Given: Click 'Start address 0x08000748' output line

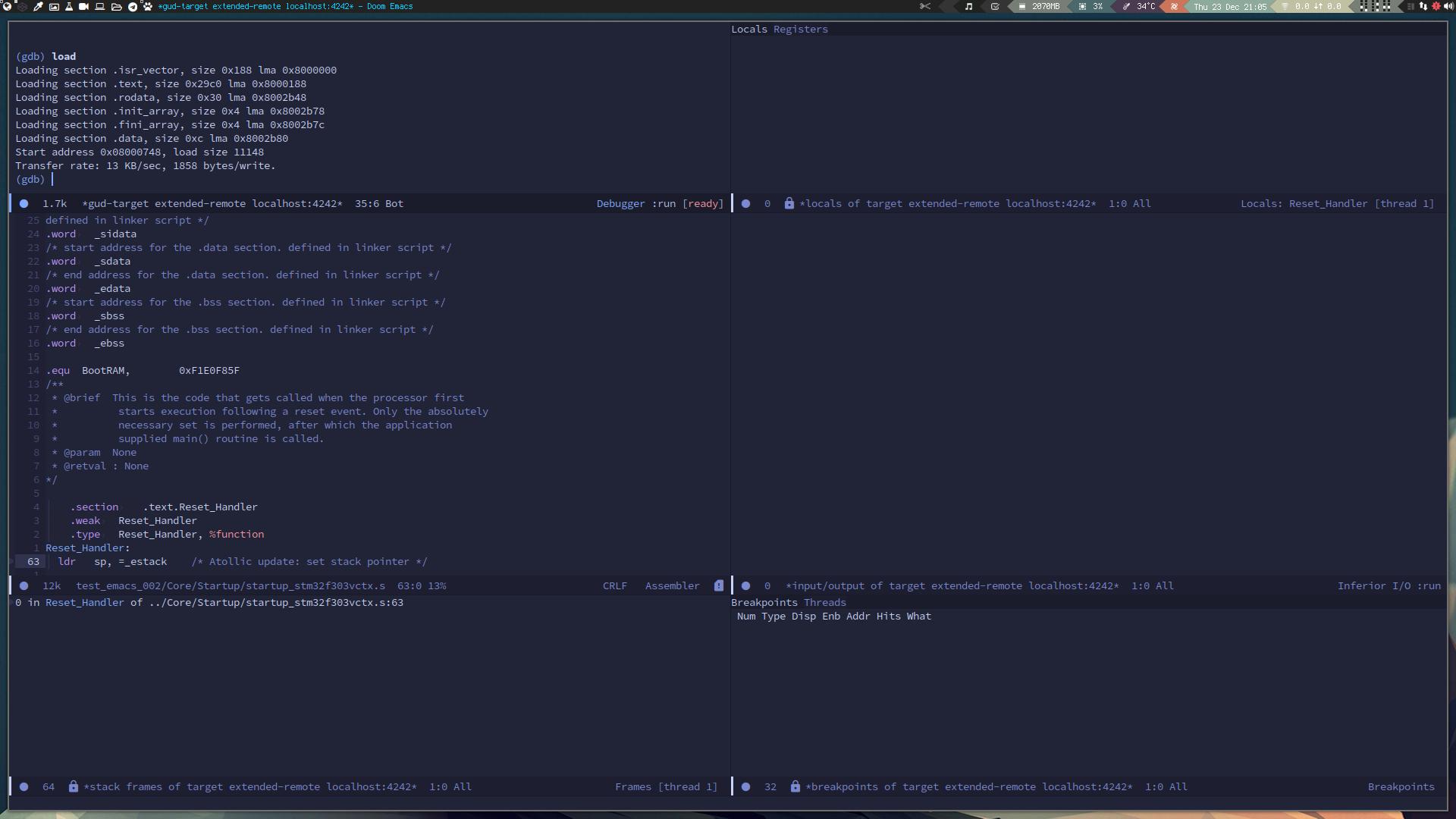Looking at the screenshot, I should click(140, 152).
